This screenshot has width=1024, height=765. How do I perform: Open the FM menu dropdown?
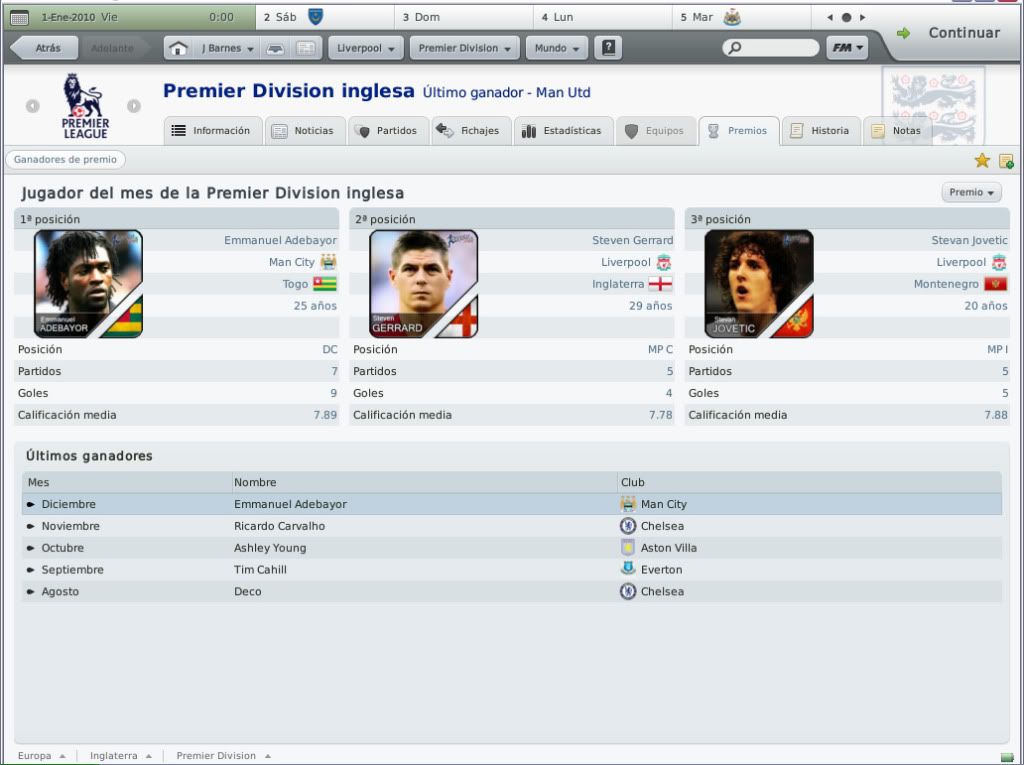(847, 48)
